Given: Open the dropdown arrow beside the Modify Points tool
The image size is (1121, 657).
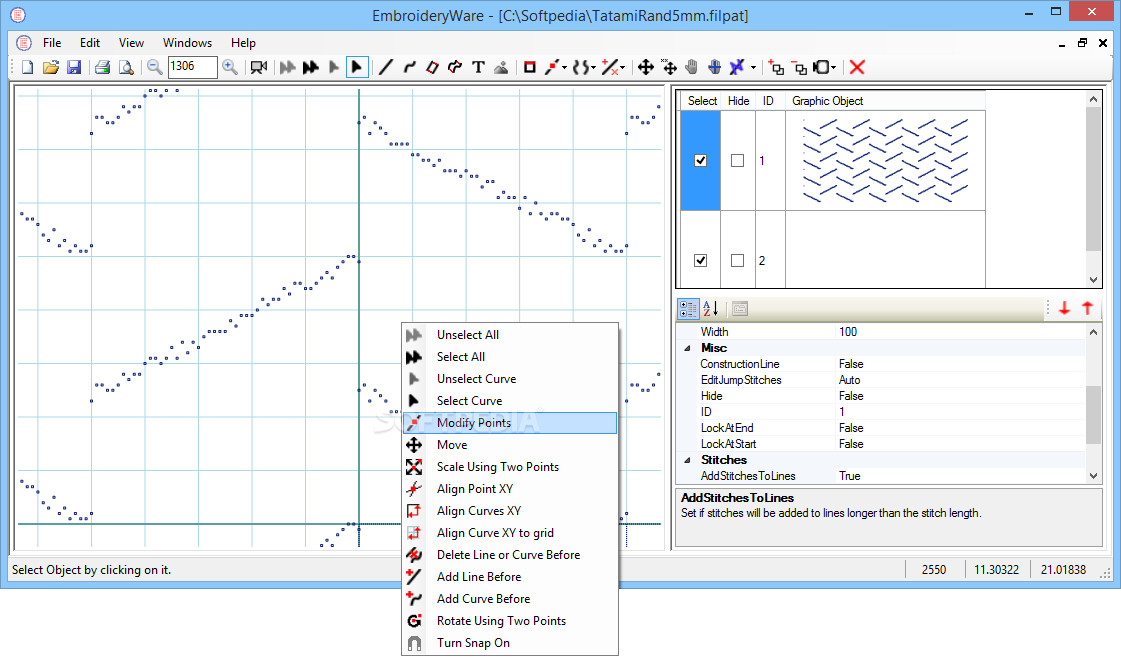Looking at the screenshot, I should click(565, 68).
